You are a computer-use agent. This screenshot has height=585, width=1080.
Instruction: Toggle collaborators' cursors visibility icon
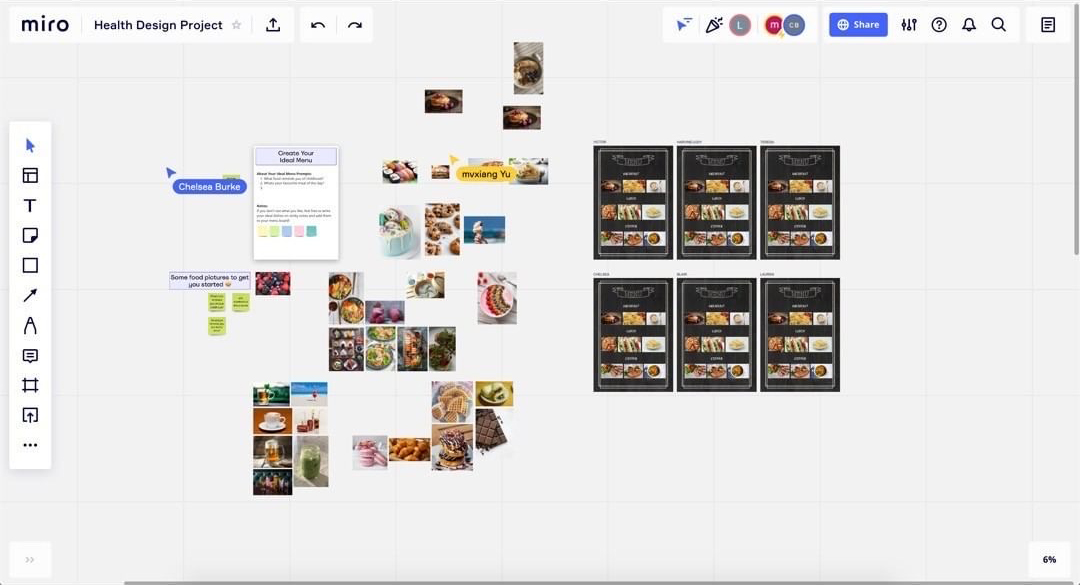click(x=683, y=25)
